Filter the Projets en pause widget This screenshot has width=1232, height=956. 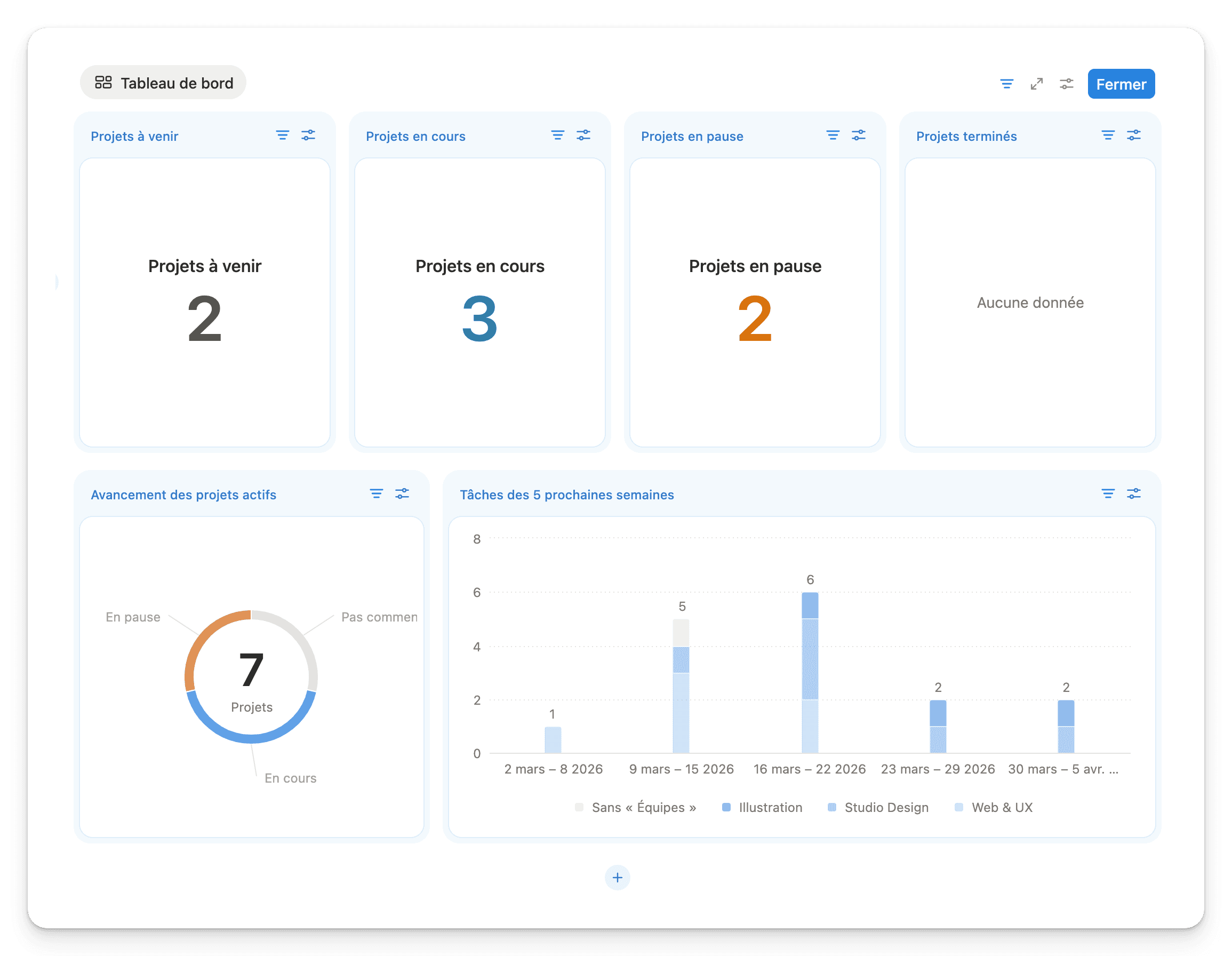[833, 136]
